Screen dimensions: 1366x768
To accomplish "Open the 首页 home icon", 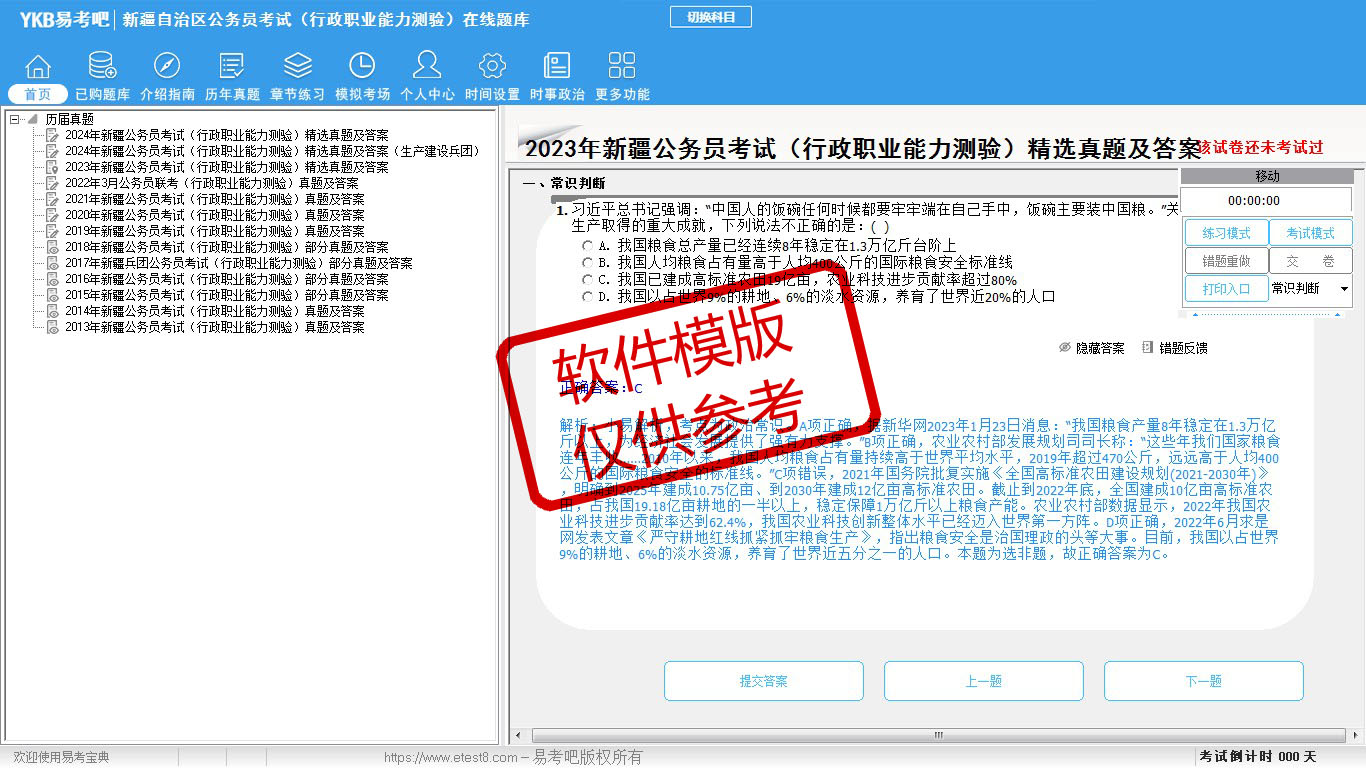I will tap(38, 67).
